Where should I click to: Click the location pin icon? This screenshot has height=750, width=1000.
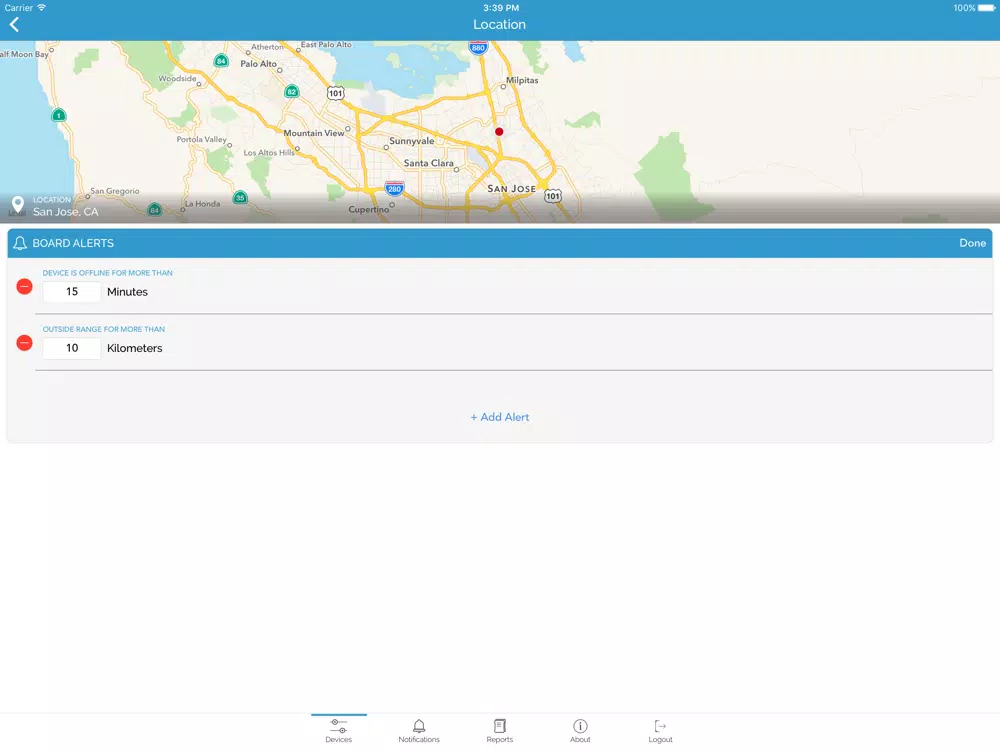click(x=18, y=205)
